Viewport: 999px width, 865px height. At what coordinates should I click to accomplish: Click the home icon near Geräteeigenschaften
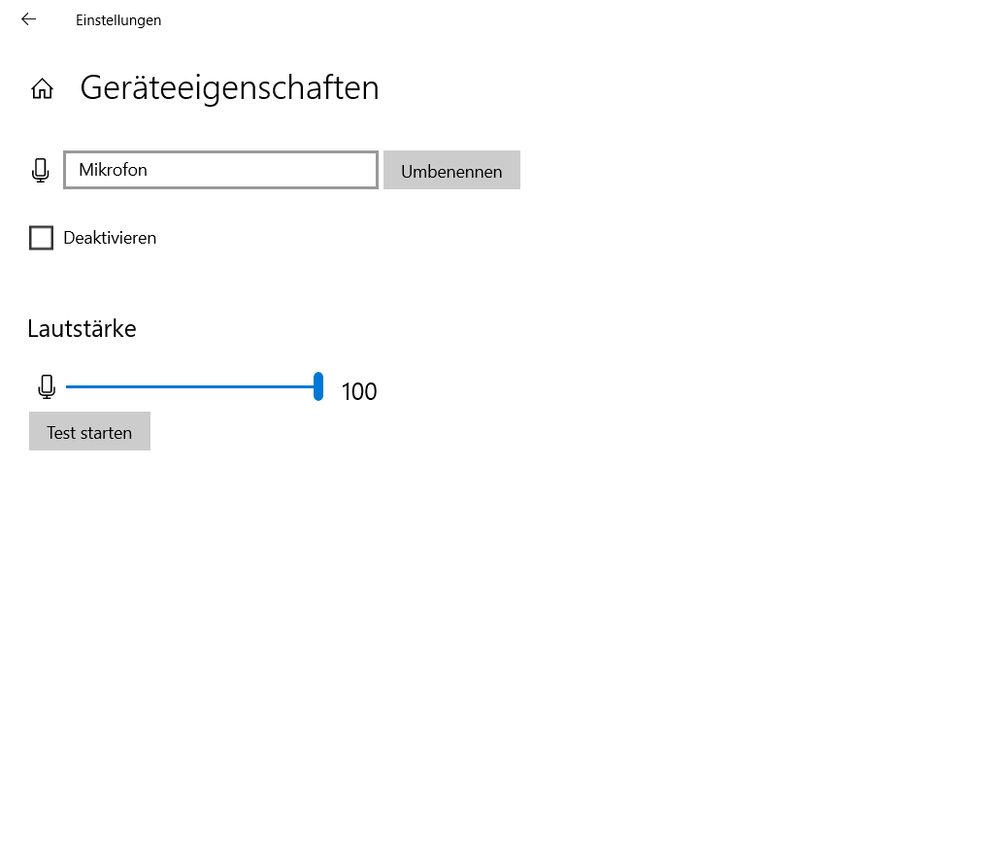tap(42, 88)
